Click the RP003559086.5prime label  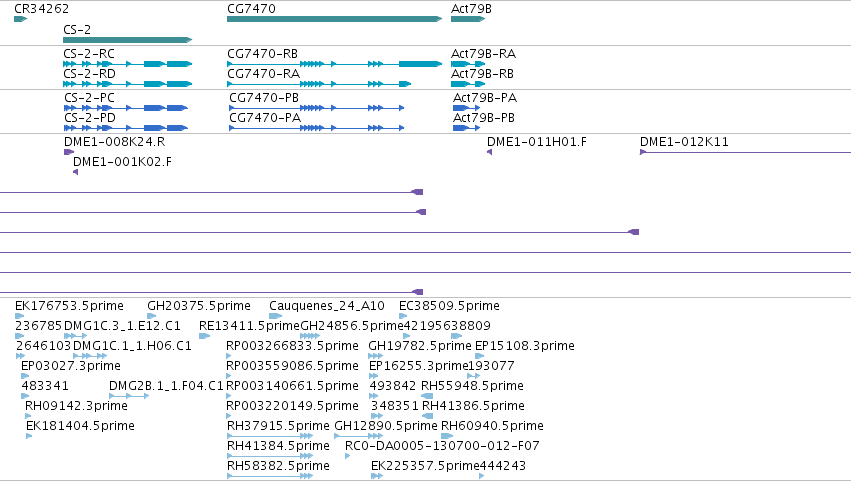point(292,366)
